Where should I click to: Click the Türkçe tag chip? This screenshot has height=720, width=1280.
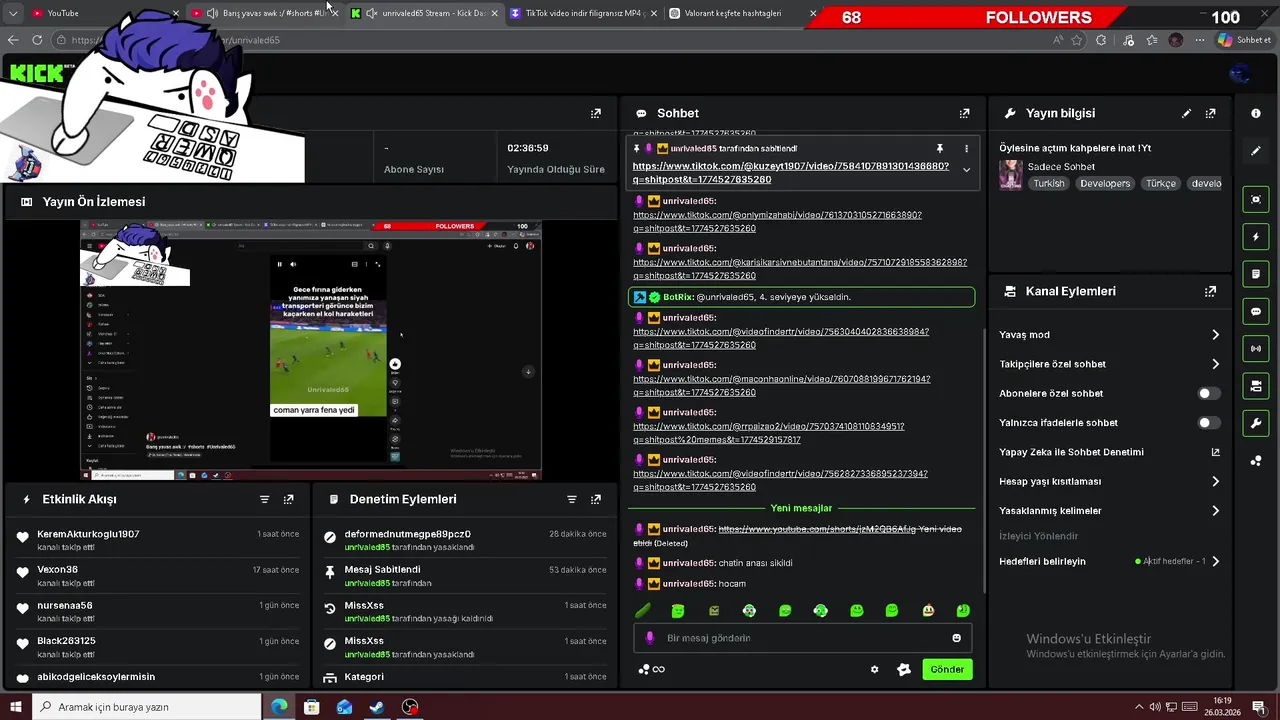pyautogui.click(x=1161, y=184)
